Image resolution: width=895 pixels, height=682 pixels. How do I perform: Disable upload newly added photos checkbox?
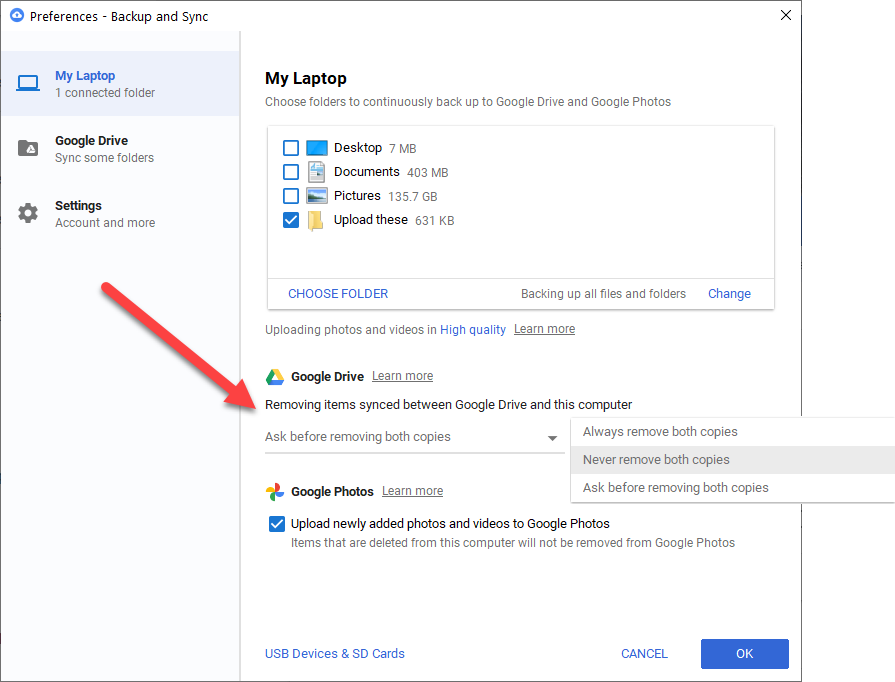tap(277, 524)
